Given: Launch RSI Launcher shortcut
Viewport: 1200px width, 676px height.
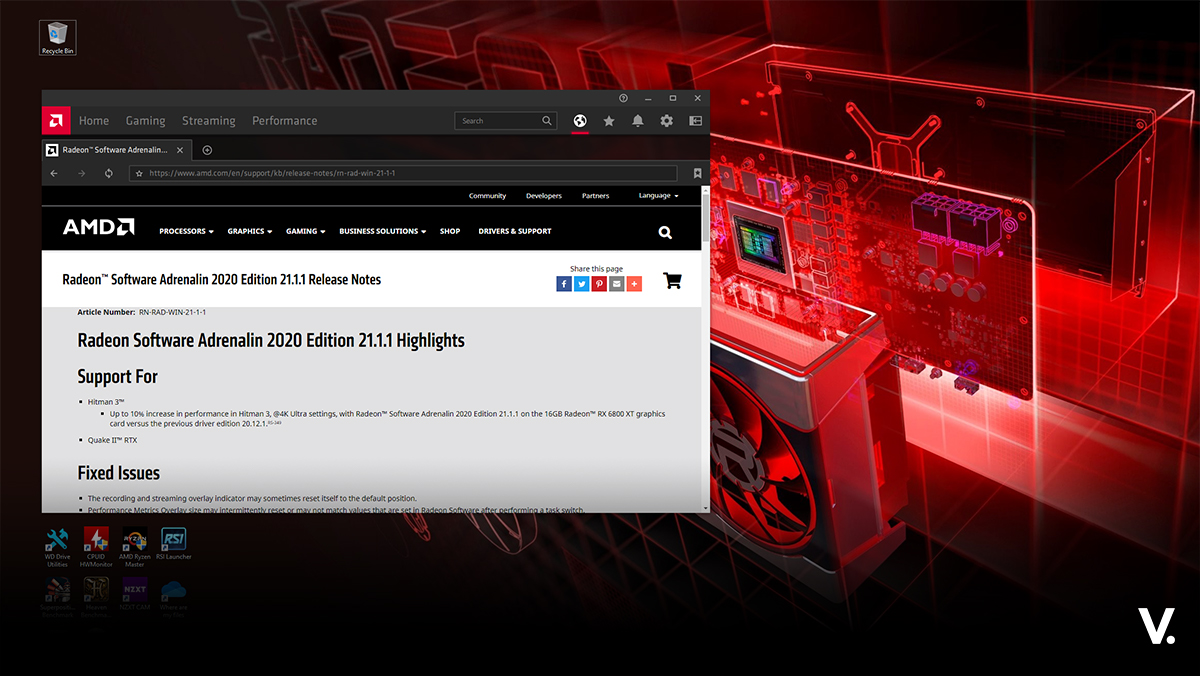Looking at the screenshot, I should tap(173, 544).
